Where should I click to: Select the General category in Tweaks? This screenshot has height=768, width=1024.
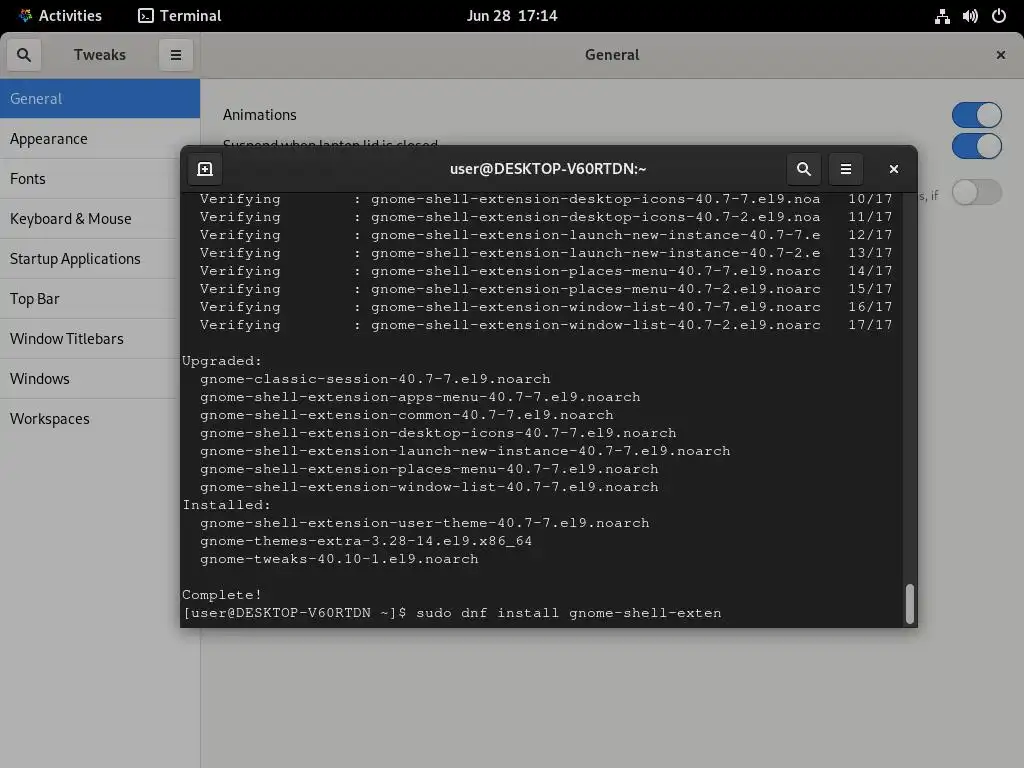(x=100, y=99)
